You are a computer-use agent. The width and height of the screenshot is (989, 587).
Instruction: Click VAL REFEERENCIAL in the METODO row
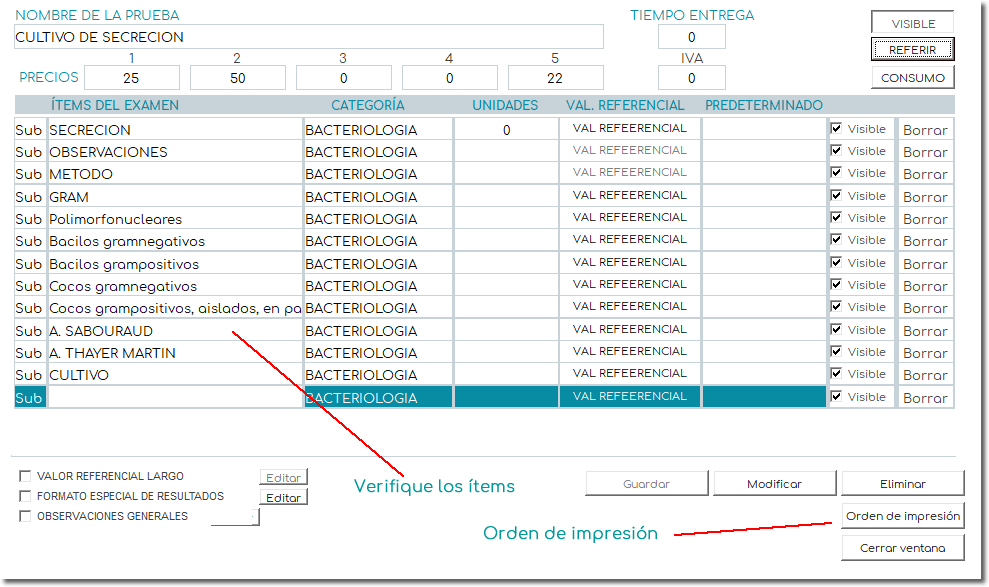coord(629,173)
